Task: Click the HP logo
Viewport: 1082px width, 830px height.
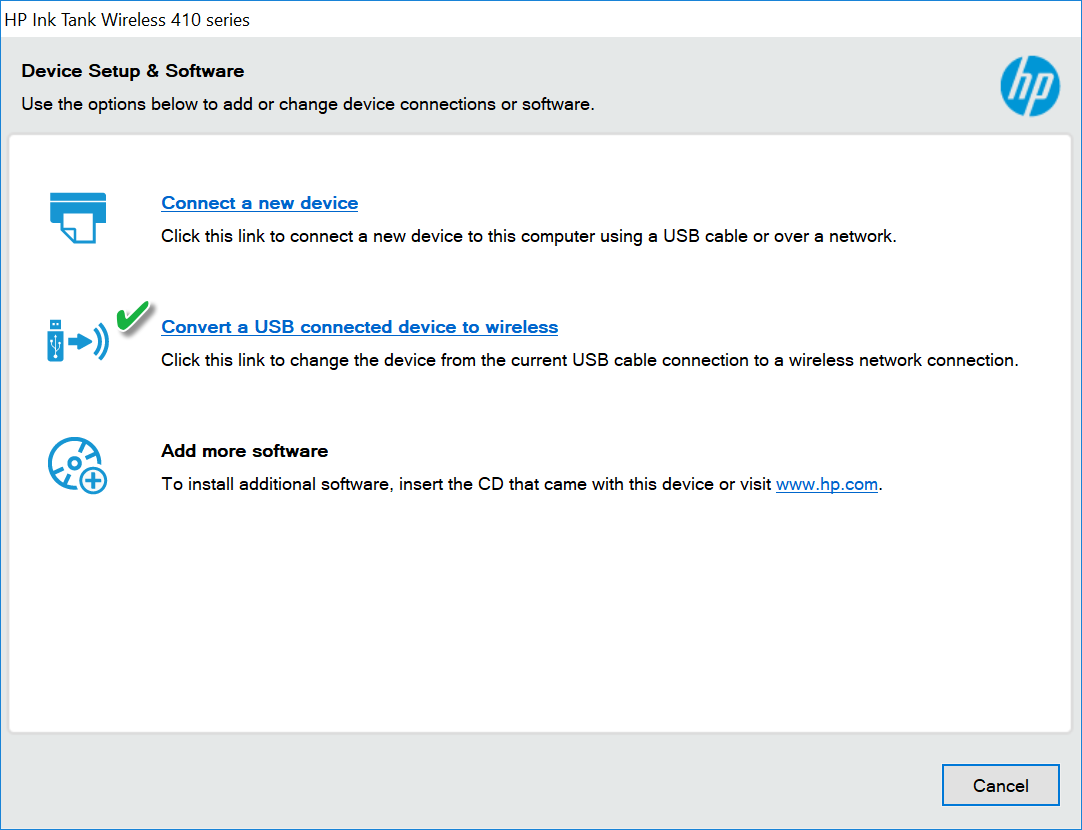Action: [1029, 86]
